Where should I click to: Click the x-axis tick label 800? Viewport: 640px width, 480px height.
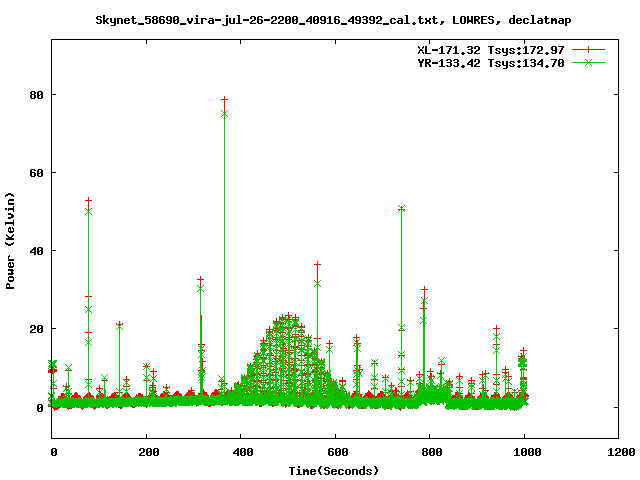(x=432, y=452)
